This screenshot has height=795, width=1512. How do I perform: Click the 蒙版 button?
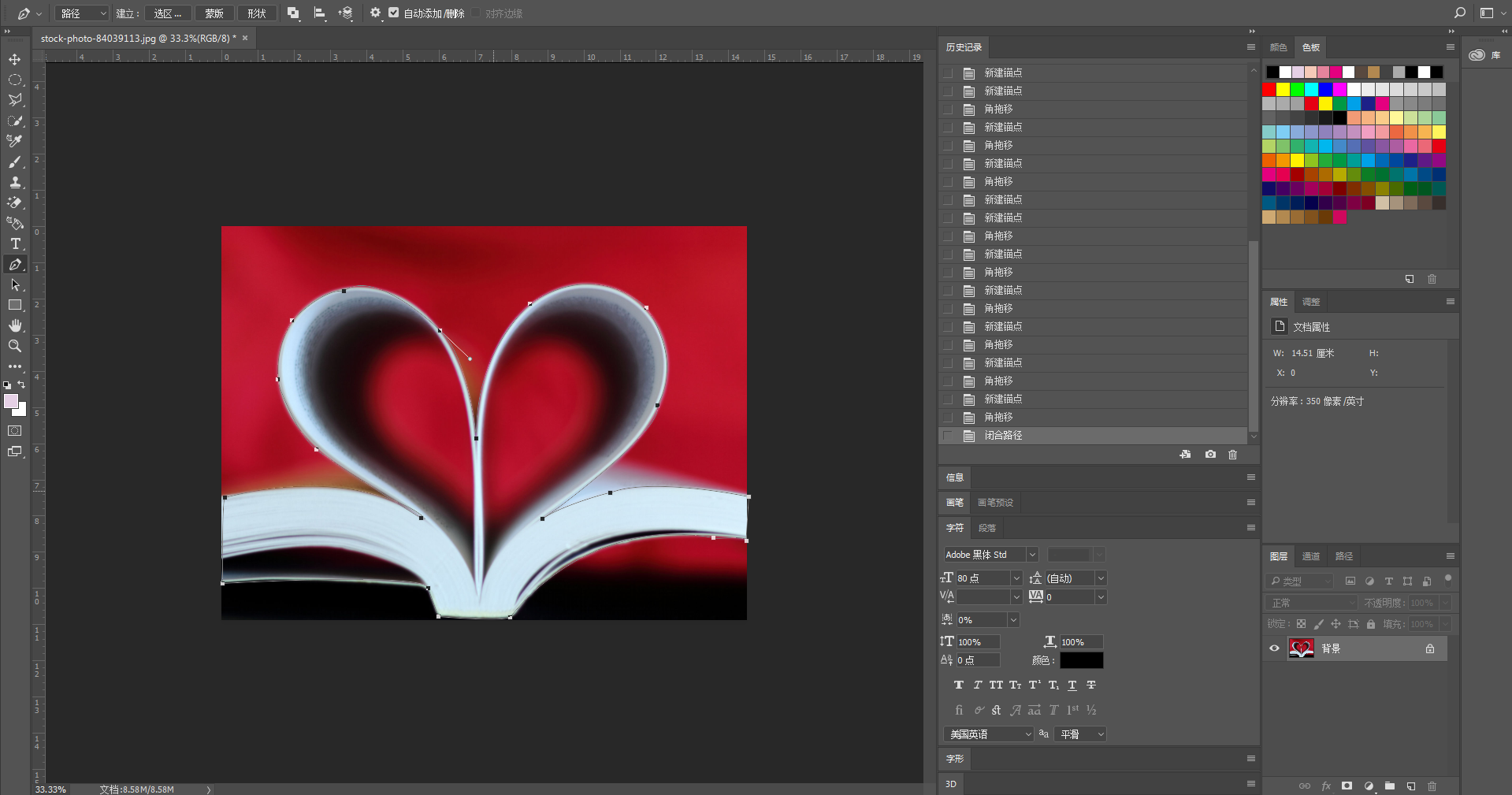214,13
